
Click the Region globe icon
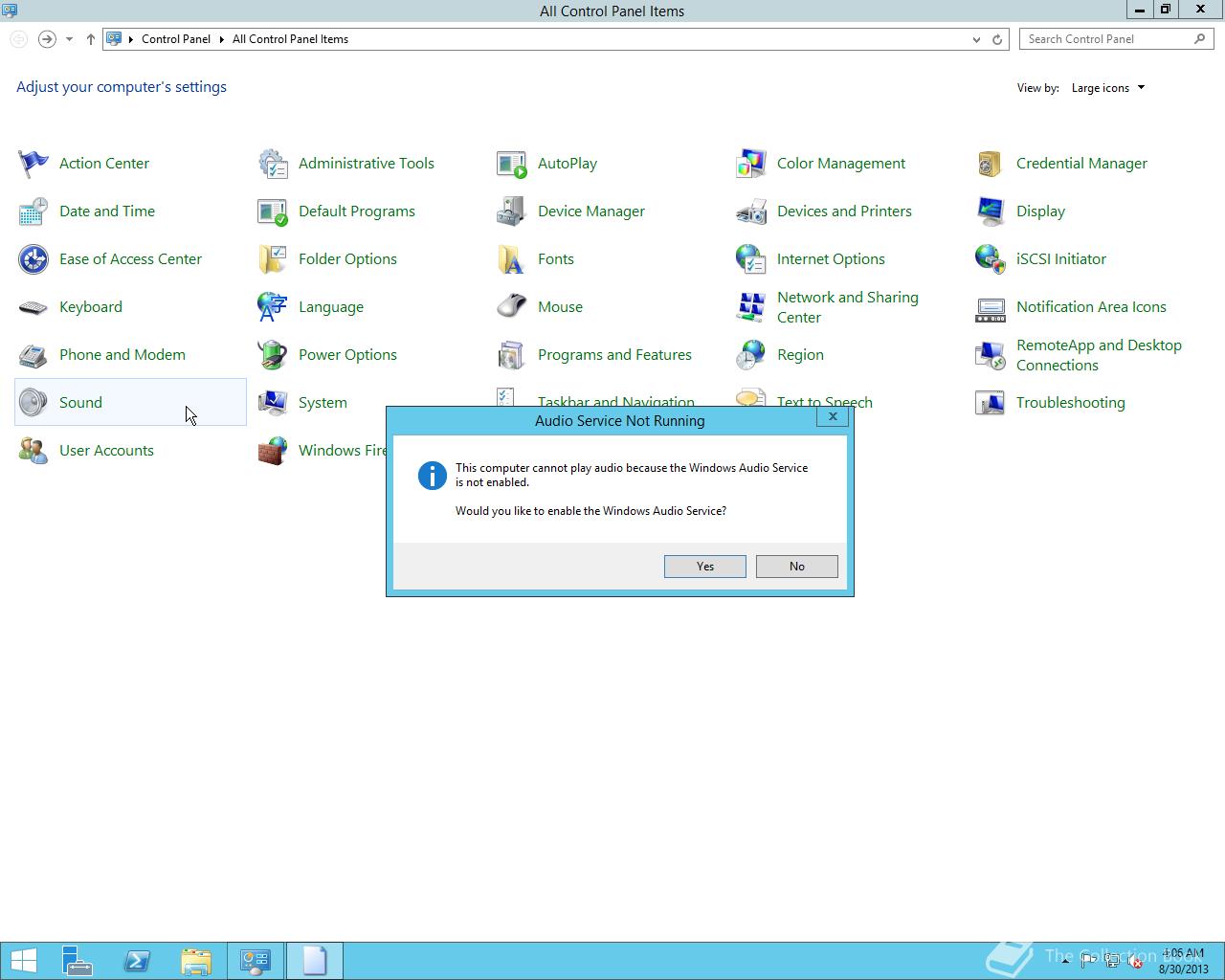click(x=751, y=355)
